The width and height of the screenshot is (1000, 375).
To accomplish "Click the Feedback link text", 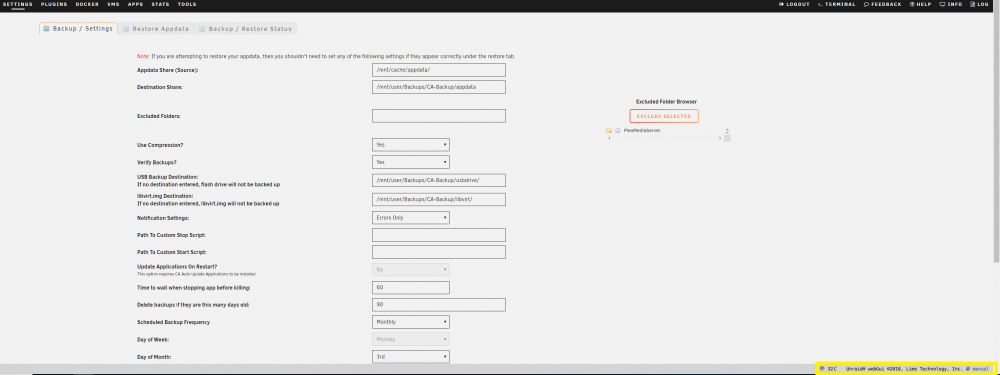I will pyautogui.click(x=886, y=4).
